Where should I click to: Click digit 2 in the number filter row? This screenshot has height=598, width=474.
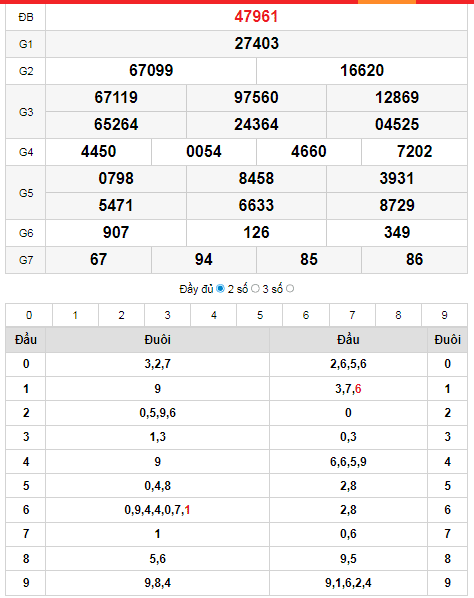pyautogui.click(x=121, y=315)
